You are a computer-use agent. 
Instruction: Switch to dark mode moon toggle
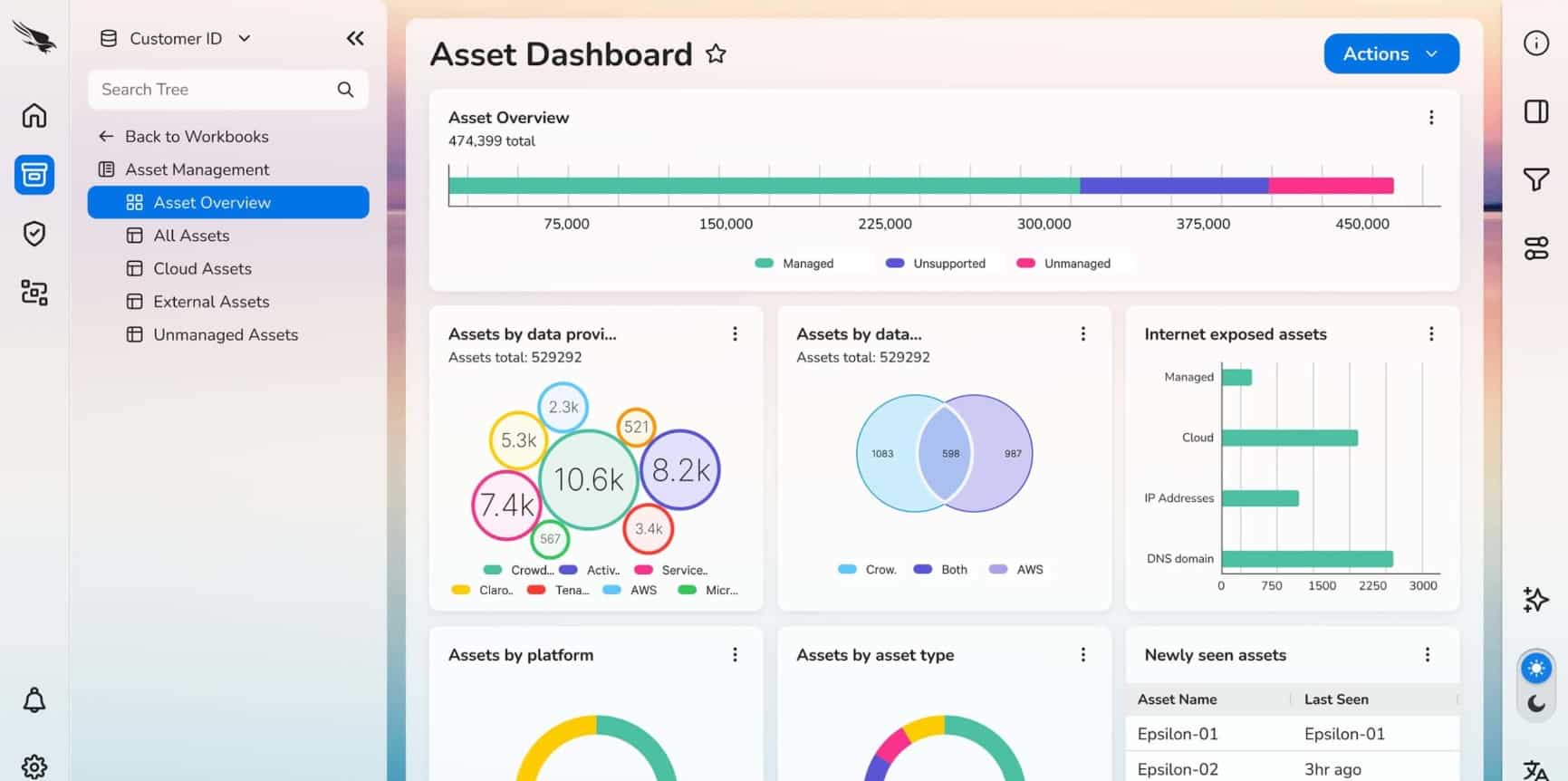click(x=1536, y=703)
